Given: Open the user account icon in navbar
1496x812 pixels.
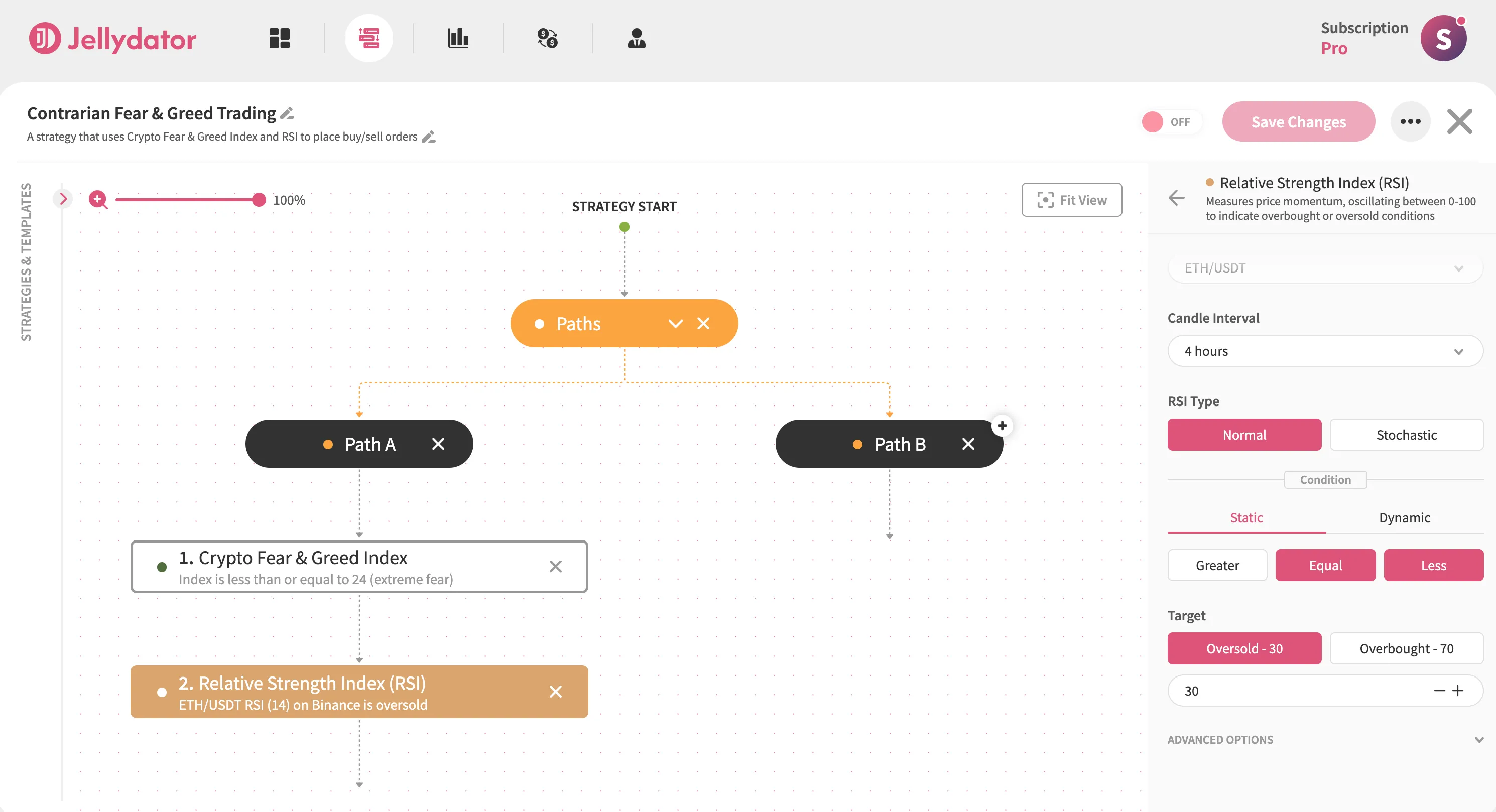Looking at the screenshot, I should 637,38.
